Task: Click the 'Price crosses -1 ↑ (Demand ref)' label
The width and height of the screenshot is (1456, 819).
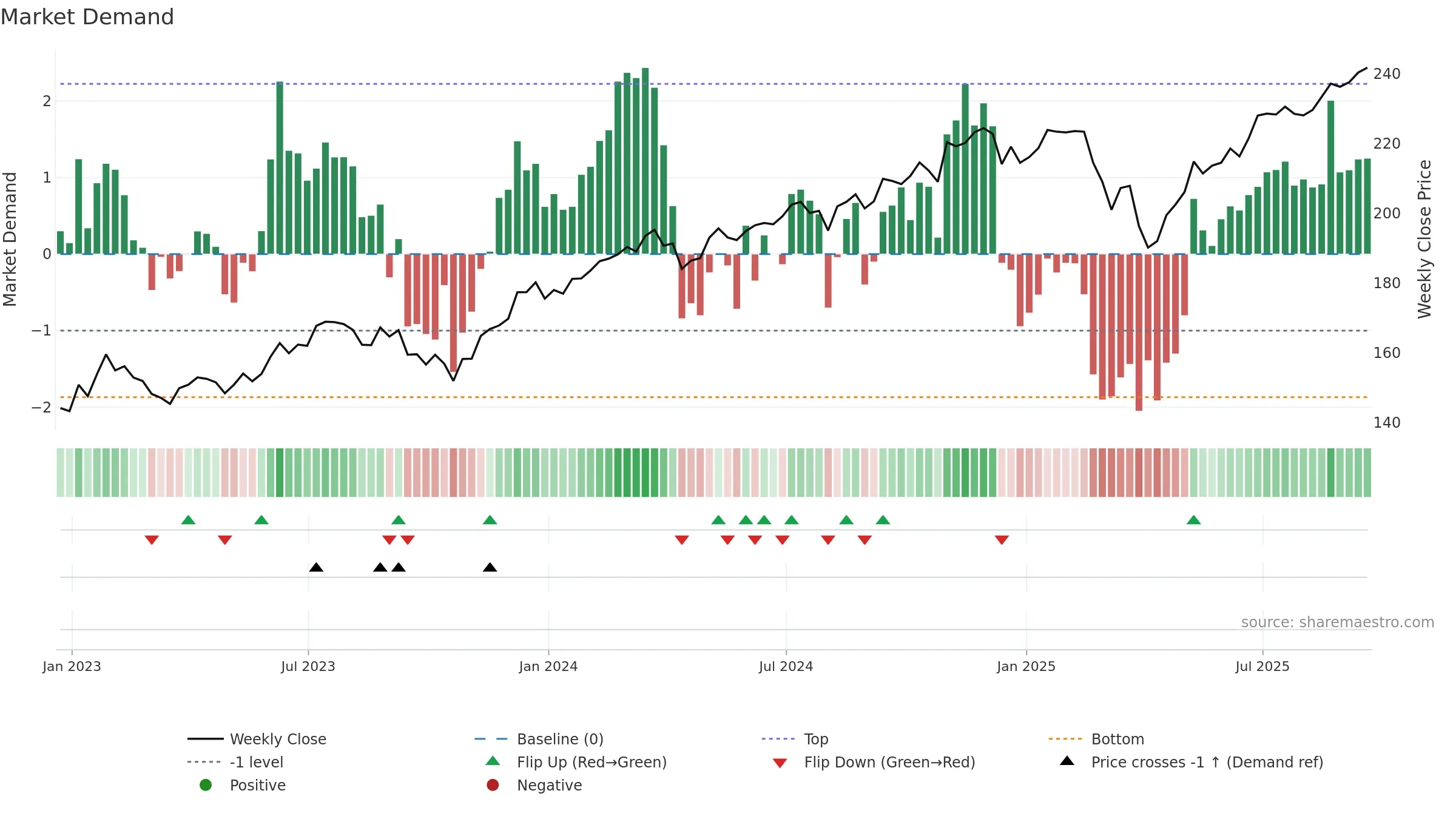Action: 1207,763
